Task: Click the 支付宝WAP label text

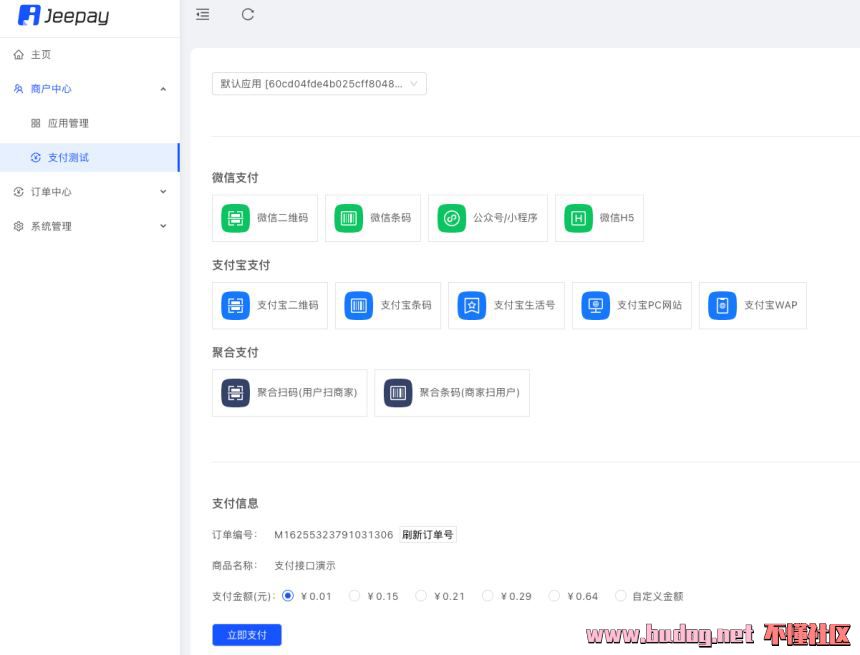Action: 771,306
